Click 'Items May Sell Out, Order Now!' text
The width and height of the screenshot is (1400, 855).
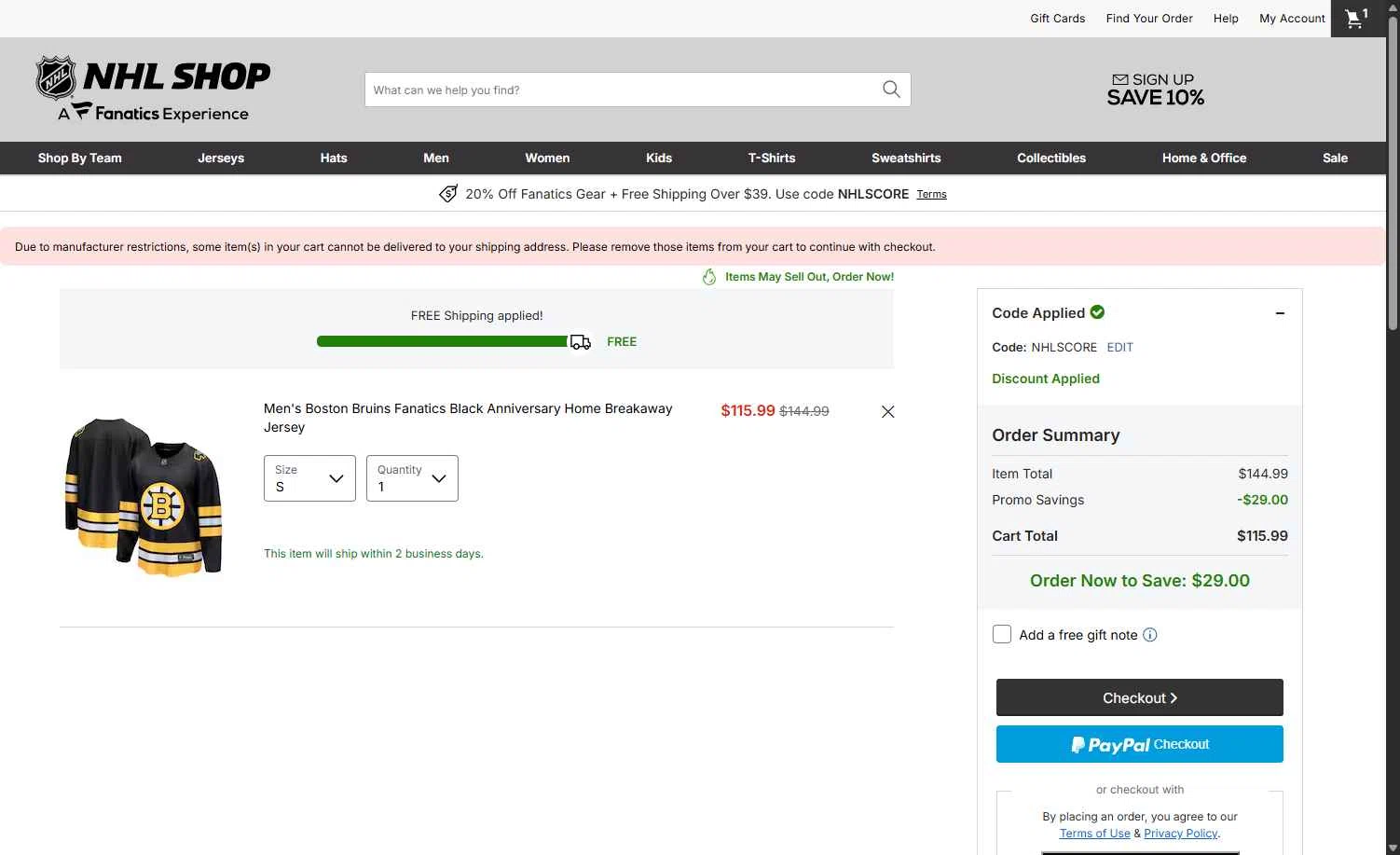tap(809, 277)
